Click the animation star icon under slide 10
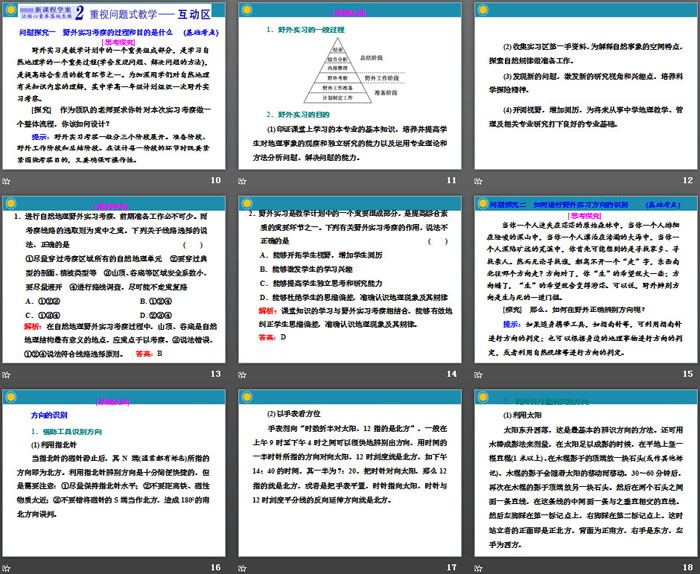Image resolution: width=700 pixels, height=574 pixels. tap(6, 181)
